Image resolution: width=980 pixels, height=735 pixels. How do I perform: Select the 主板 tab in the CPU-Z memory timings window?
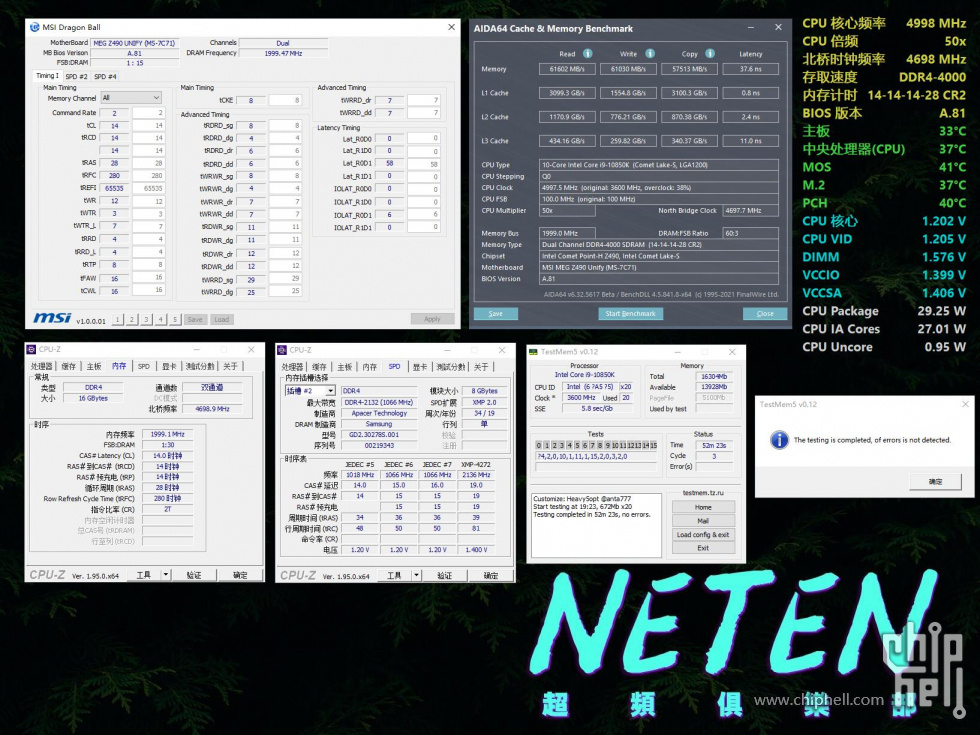[x=94, y=366]
